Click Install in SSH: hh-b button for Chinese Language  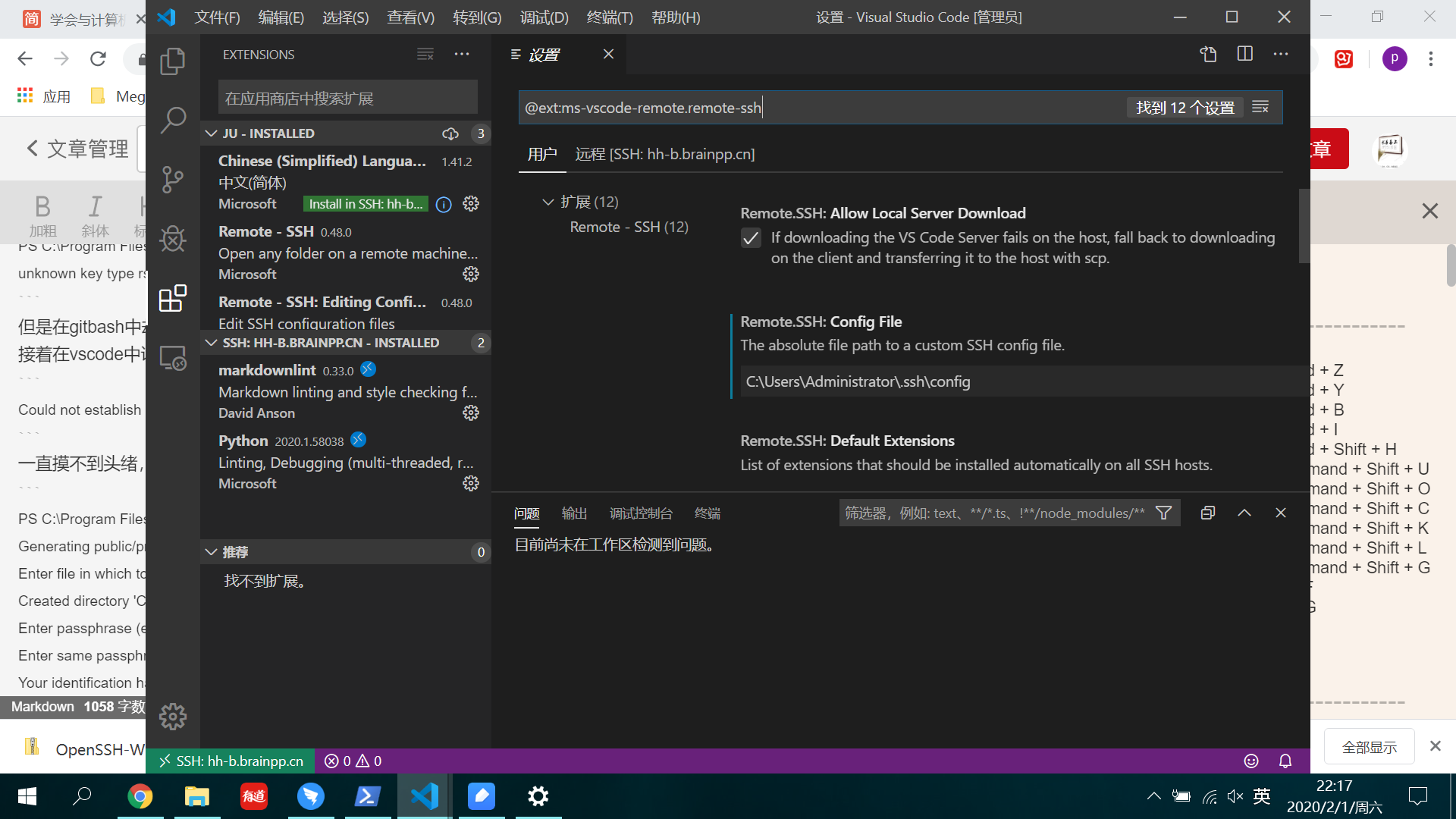(365, 204)
